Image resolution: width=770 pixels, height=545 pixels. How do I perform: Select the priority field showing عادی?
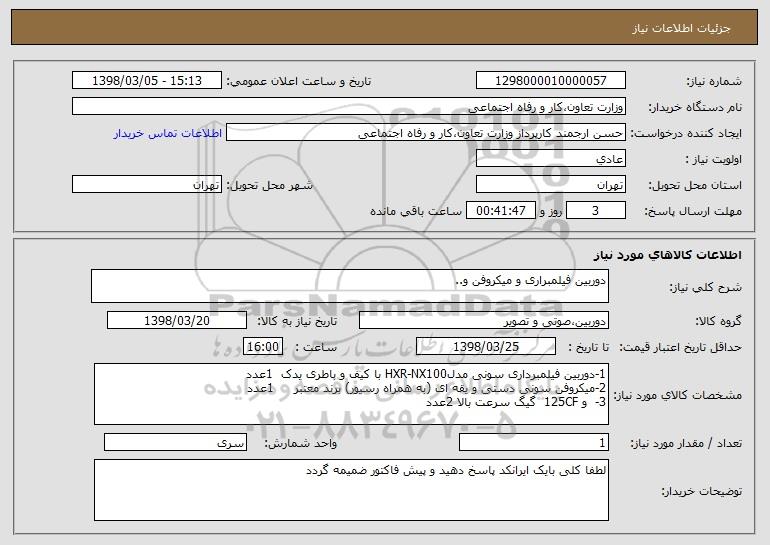click(550, 159)
